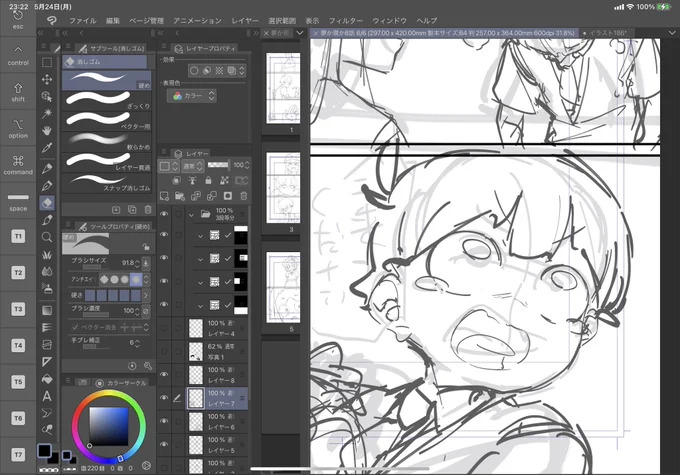Select the Figure ruler tool

(x=47, y=362)
